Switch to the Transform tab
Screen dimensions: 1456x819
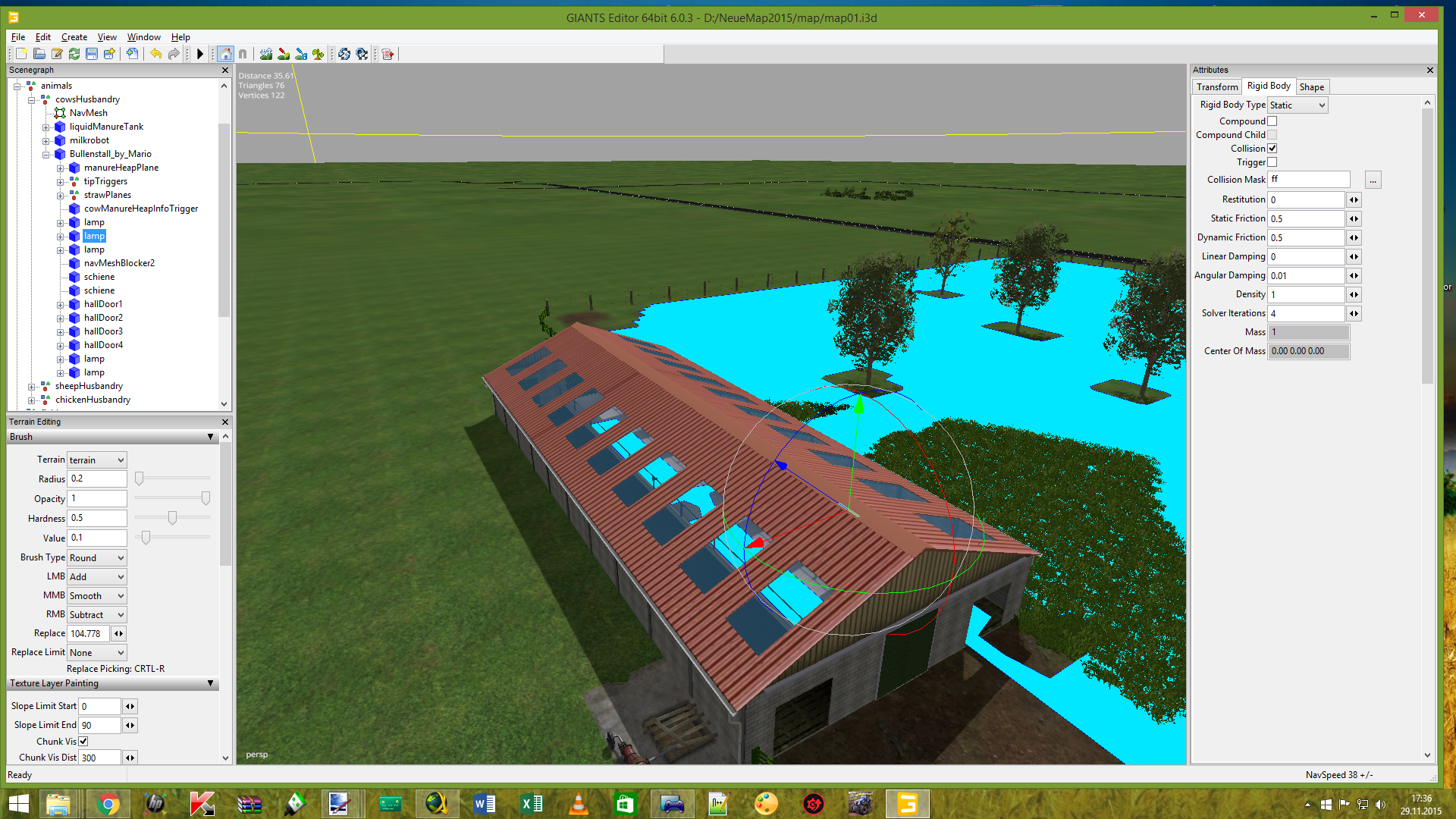[1216, 87]
